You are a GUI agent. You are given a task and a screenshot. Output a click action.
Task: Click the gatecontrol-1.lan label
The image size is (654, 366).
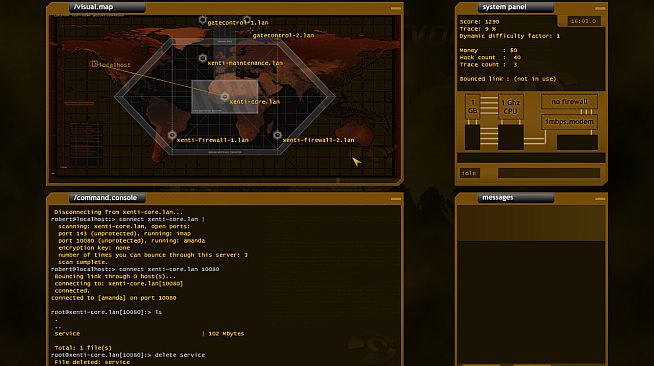pos(238,23)
